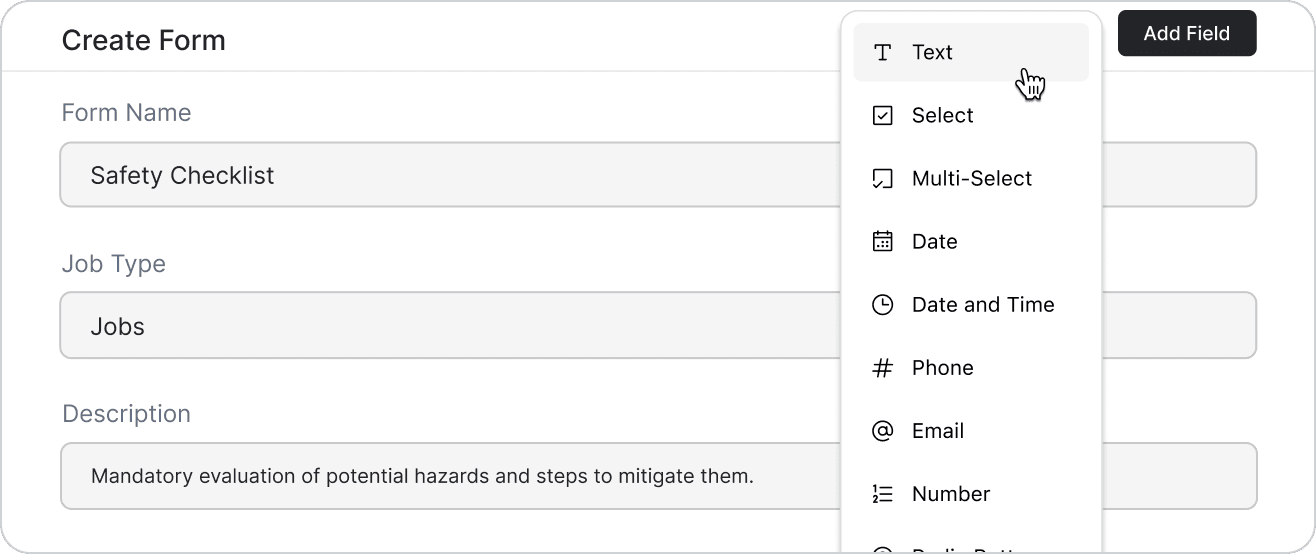Click the @ icon for Email

pos(882,431)
